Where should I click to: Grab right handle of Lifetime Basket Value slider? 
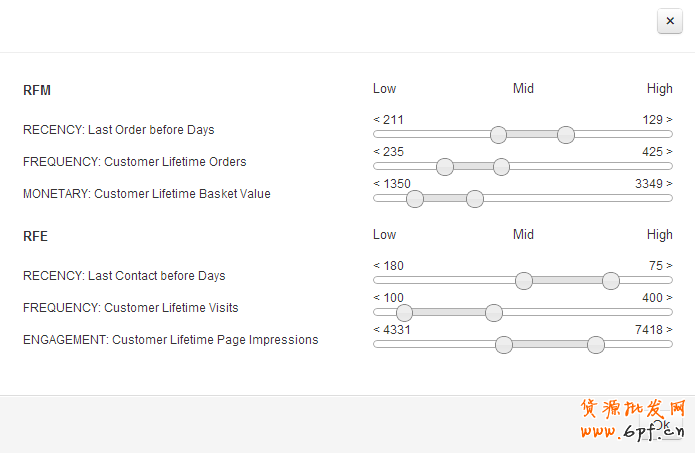(475, 199)
